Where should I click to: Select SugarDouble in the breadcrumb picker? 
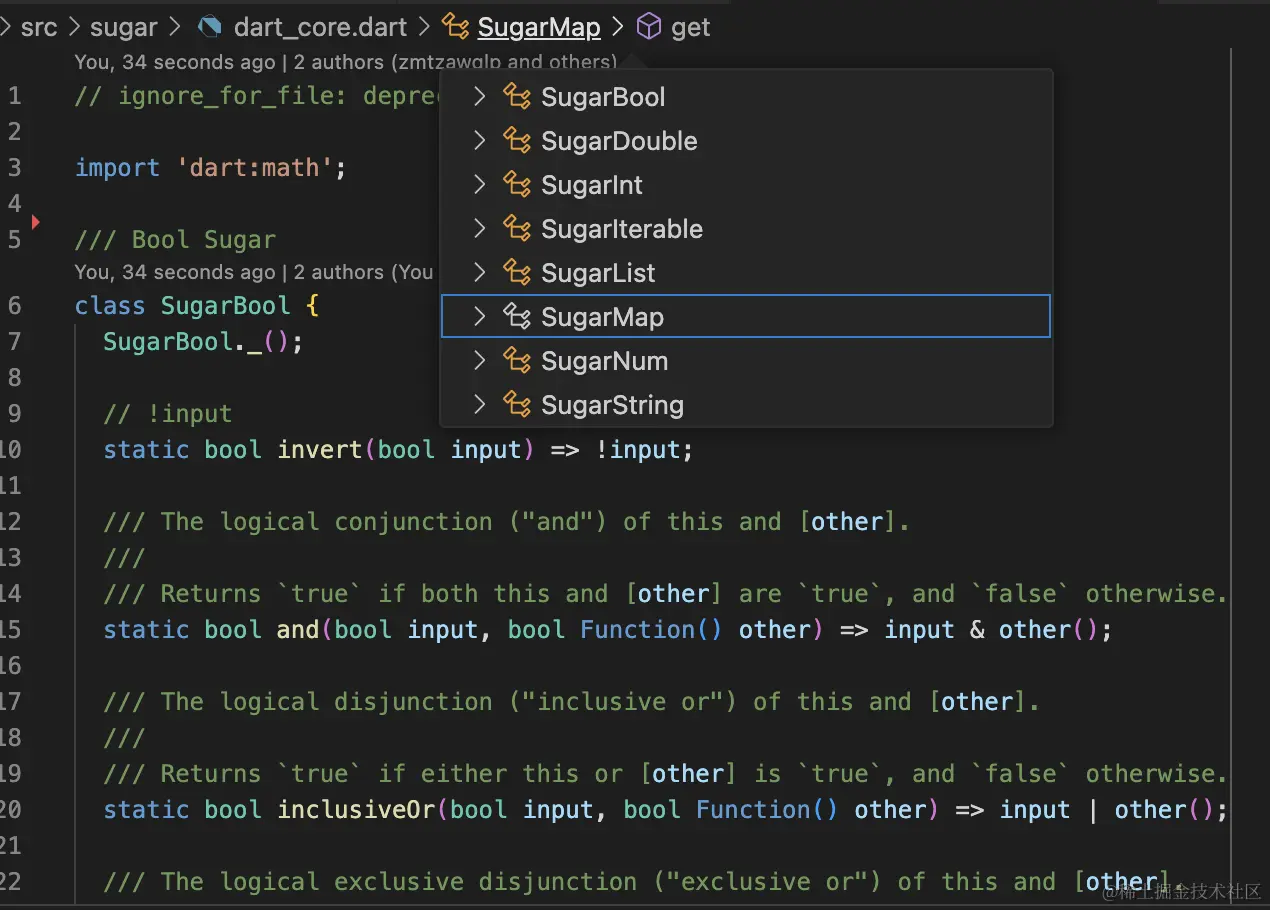(x=619, y=141)
